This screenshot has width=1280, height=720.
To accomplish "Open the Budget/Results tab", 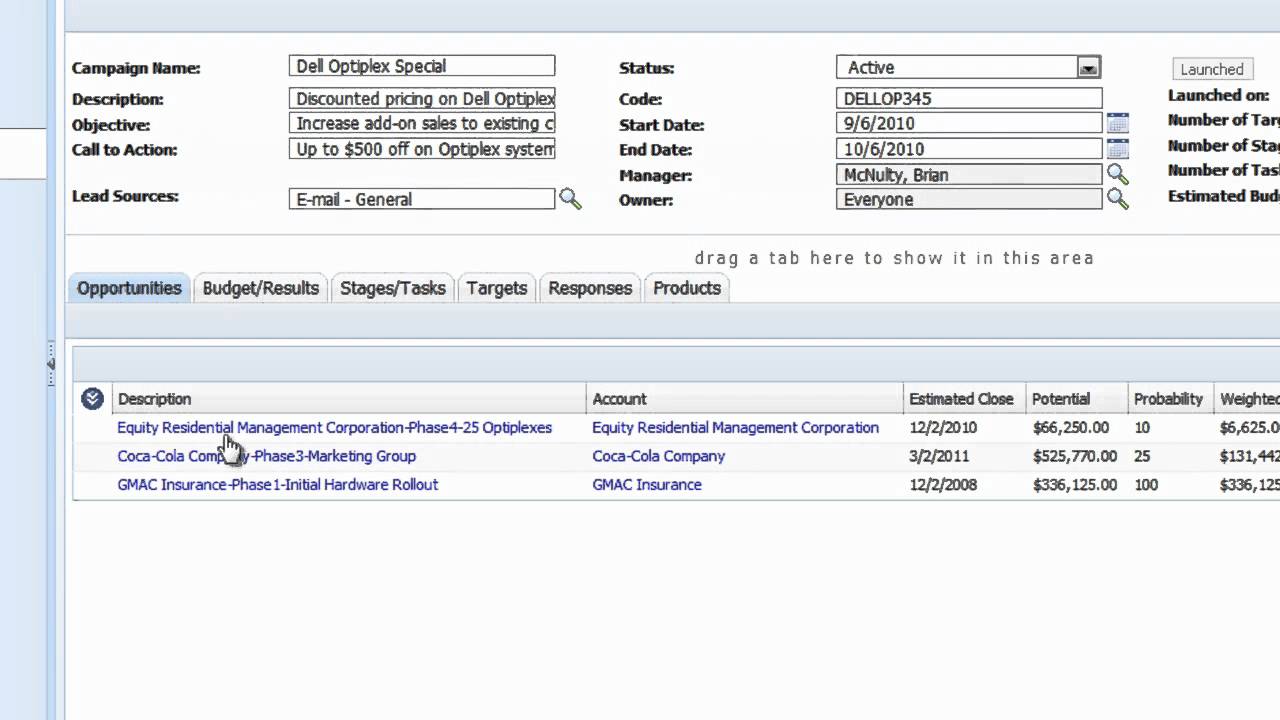I will coord(260,288).
